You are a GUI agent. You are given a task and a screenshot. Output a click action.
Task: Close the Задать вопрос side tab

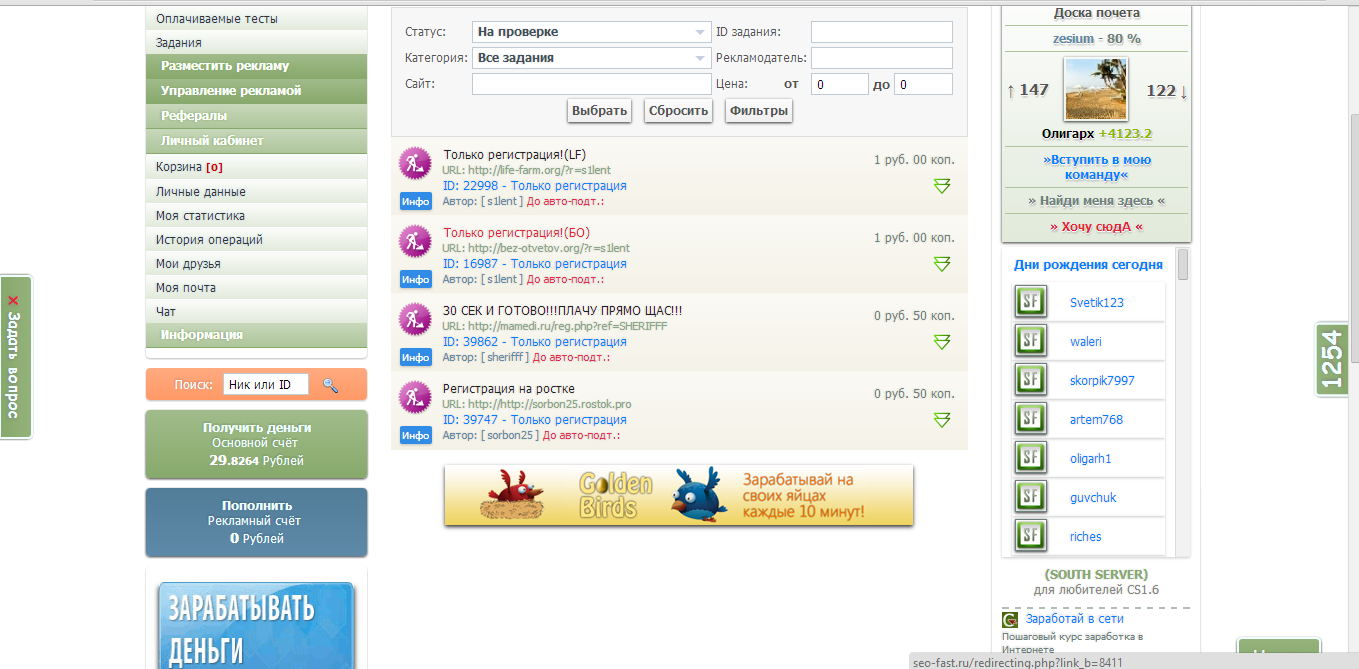coord(13,300)
